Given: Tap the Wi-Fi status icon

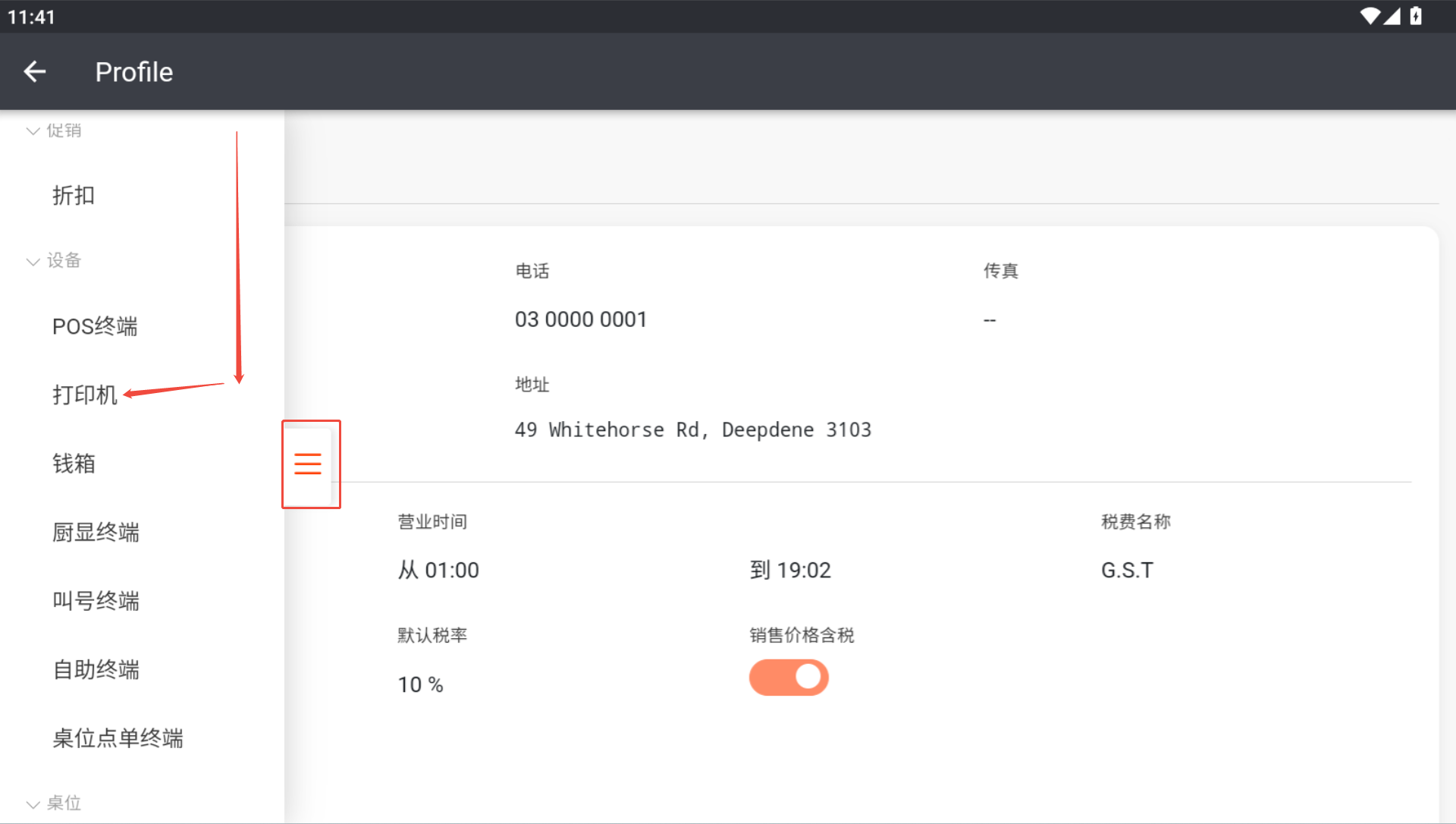Looking at the screenshot, I should [x=1370, y=16].
